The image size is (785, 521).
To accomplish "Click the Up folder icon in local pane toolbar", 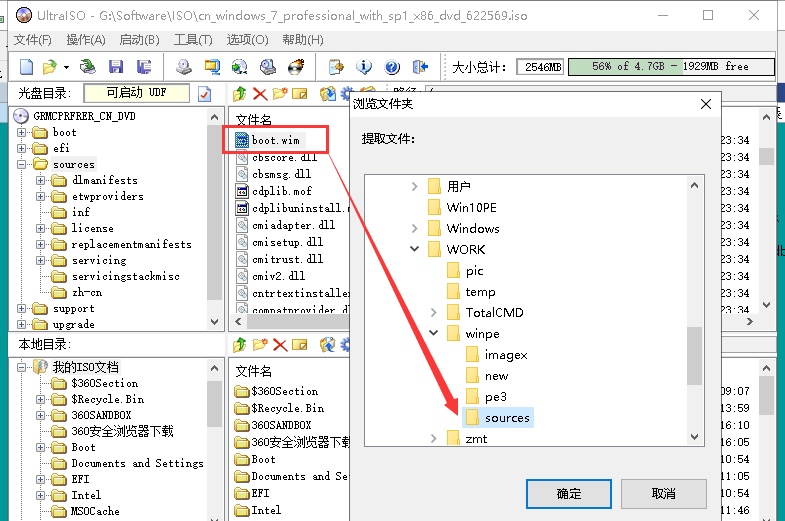I will [240, 345].
